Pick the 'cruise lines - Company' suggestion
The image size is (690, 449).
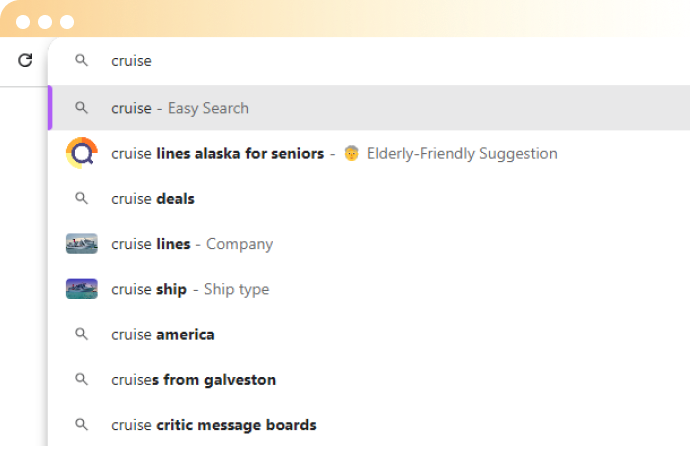(369, 244)
